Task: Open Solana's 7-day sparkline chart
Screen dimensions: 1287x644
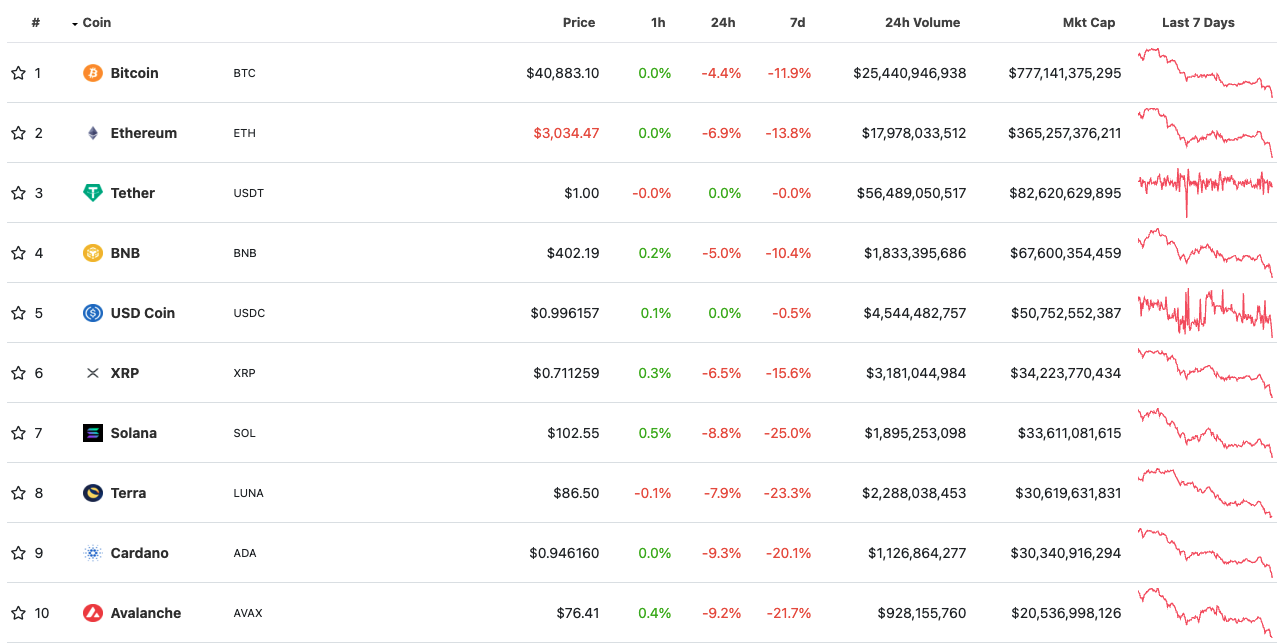Action: (x=1206, y=432)
